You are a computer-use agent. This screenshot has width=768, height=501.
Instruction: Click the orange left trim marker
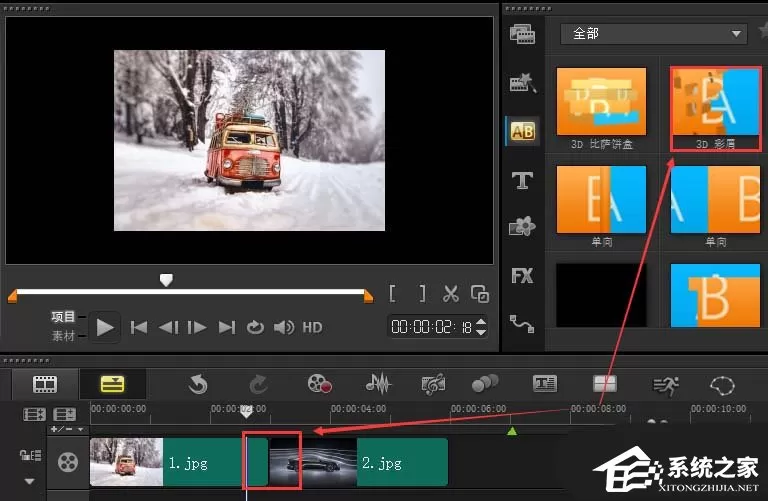tap(13, 296)
